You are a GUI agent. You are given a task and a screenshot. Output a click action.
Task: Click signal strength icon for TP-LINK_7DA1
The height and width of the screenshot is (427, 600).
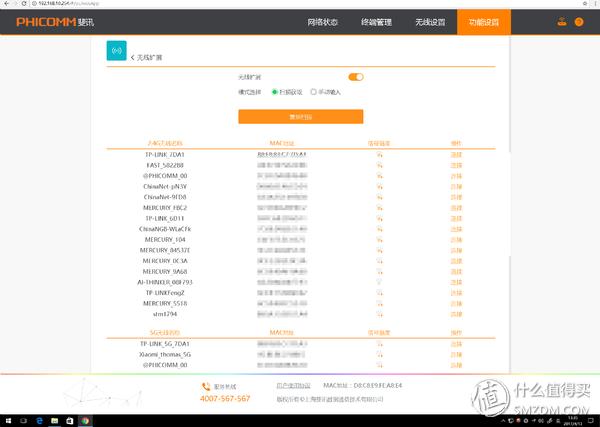[x=379, y=155]
